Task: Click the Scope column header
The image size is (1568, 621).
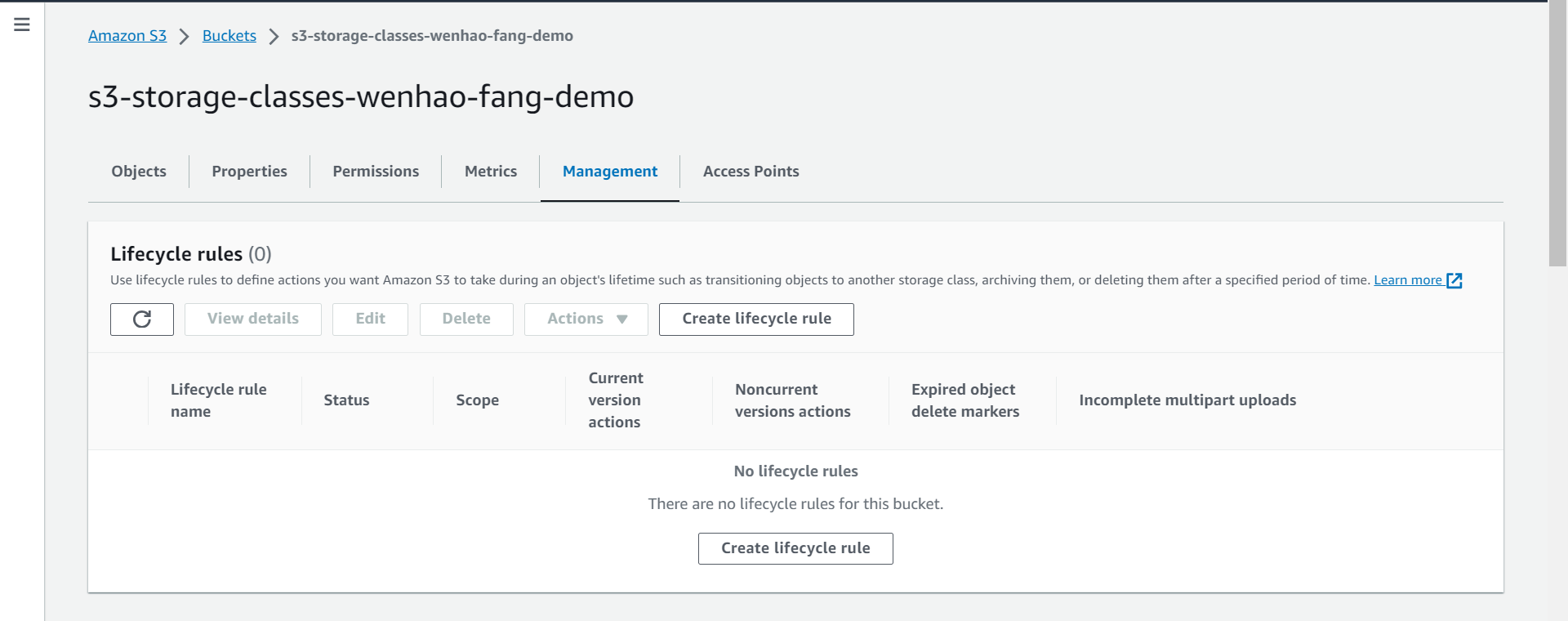Action: coord(478,400)
